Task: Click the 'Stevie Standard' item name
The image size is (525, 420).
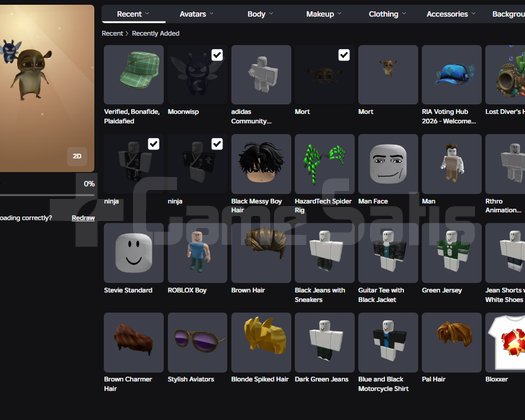Action: point(128,290)
